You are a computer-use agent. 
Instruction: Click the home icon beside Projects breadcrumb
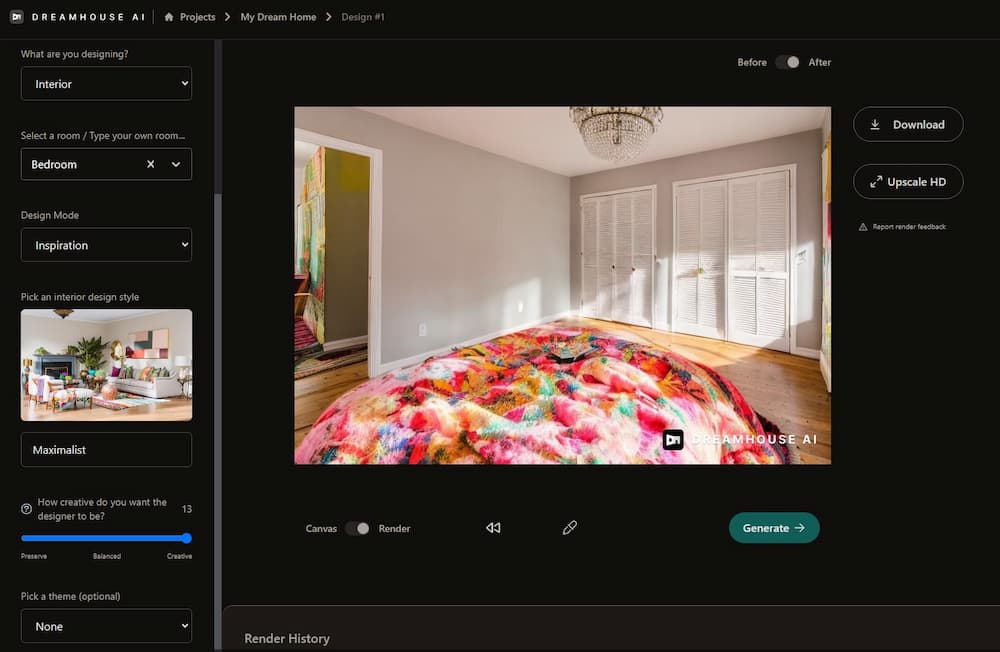click(x=170, y=16)
